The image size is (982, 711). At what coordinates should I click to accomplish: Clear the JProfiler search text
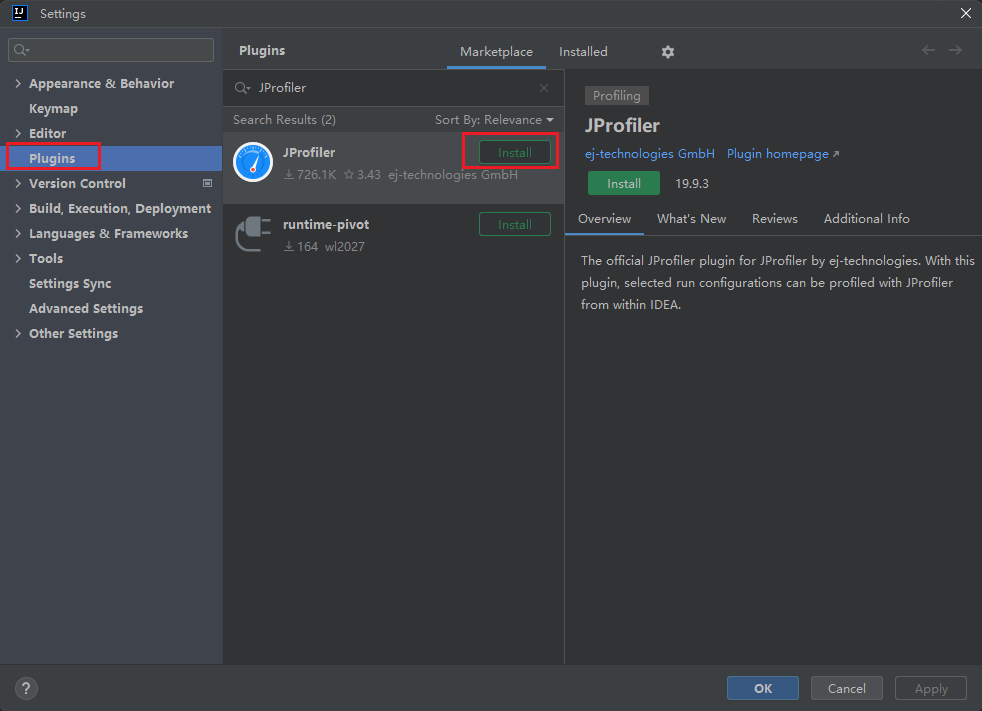[544, 88]
